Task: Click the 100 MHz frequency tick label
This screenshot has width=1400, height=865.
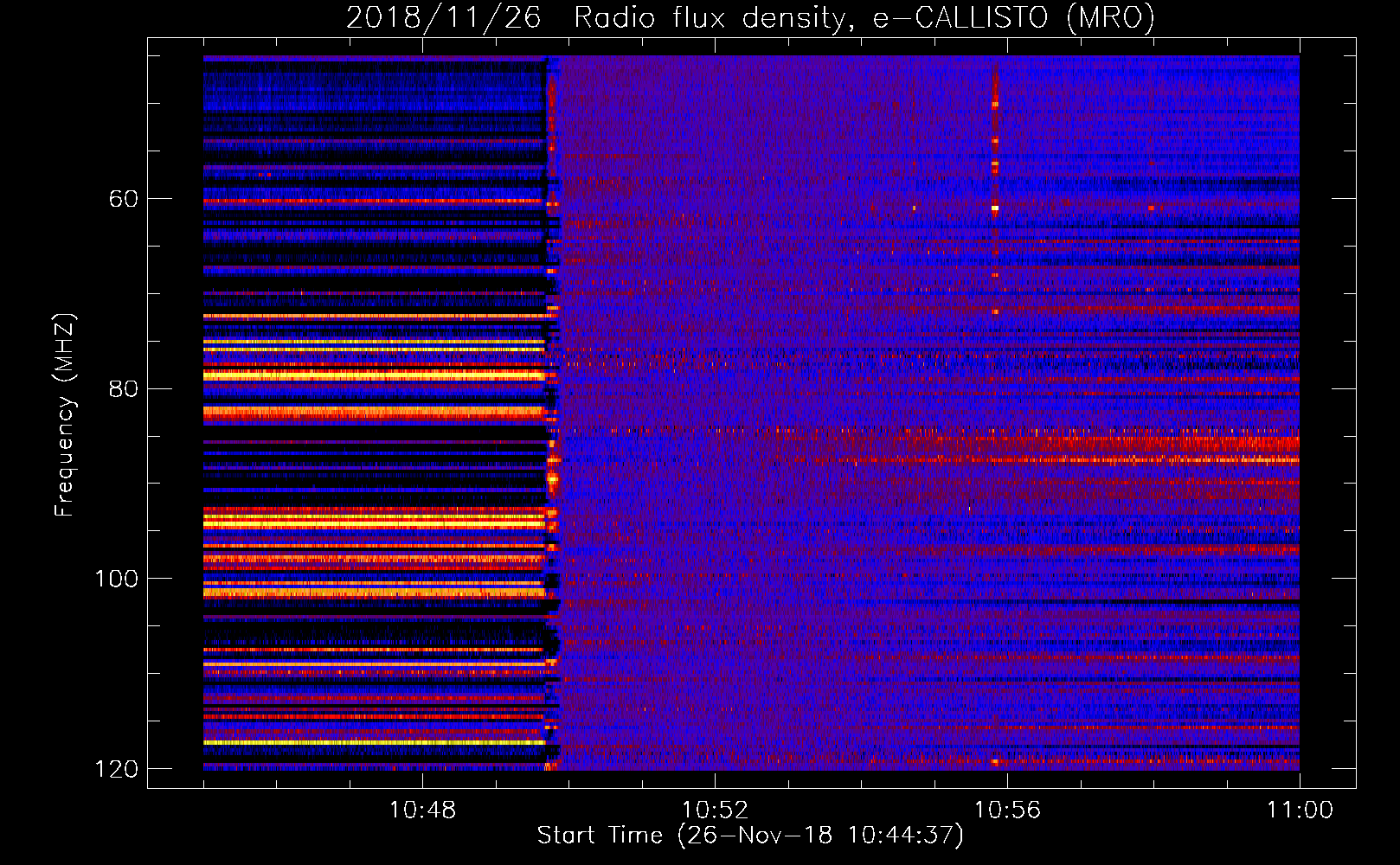Action: [x=117, y=579]
